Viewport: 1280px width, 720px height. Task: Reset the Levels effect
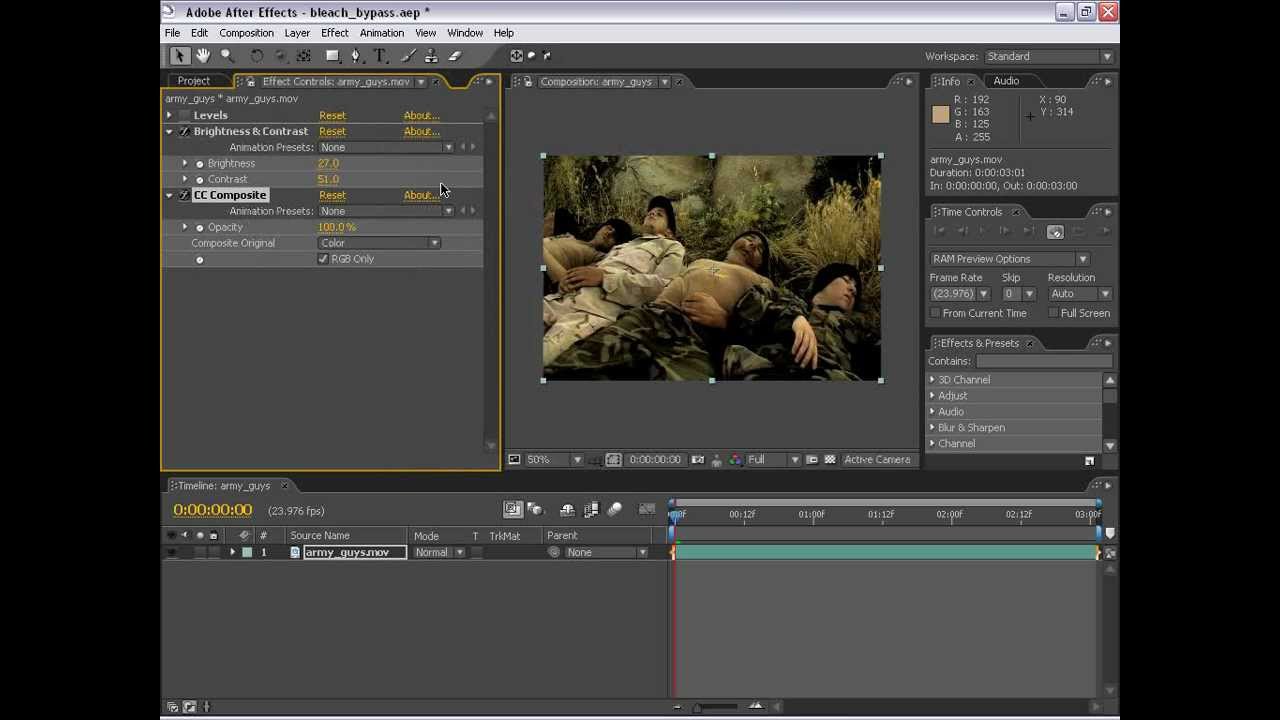point(332,115)
